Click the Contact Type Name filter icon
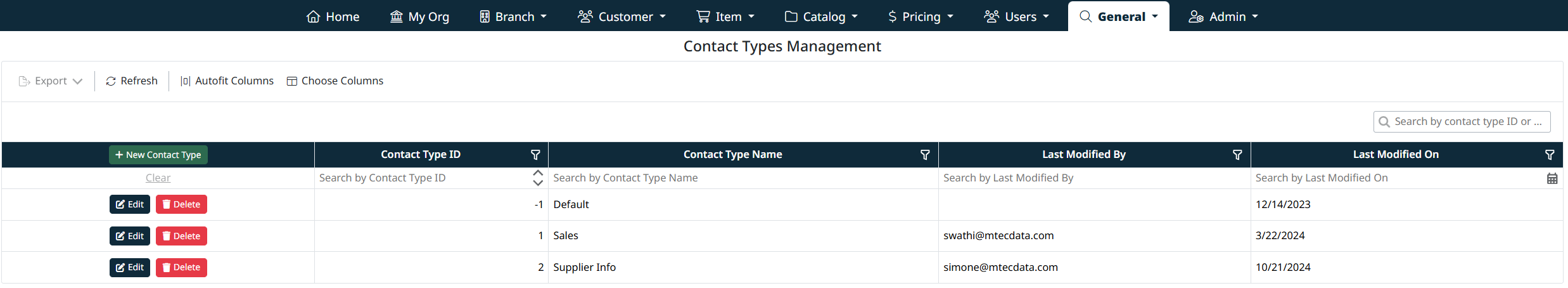The height and width of the screenshot is (288, 1568). (x=925, y=155)
